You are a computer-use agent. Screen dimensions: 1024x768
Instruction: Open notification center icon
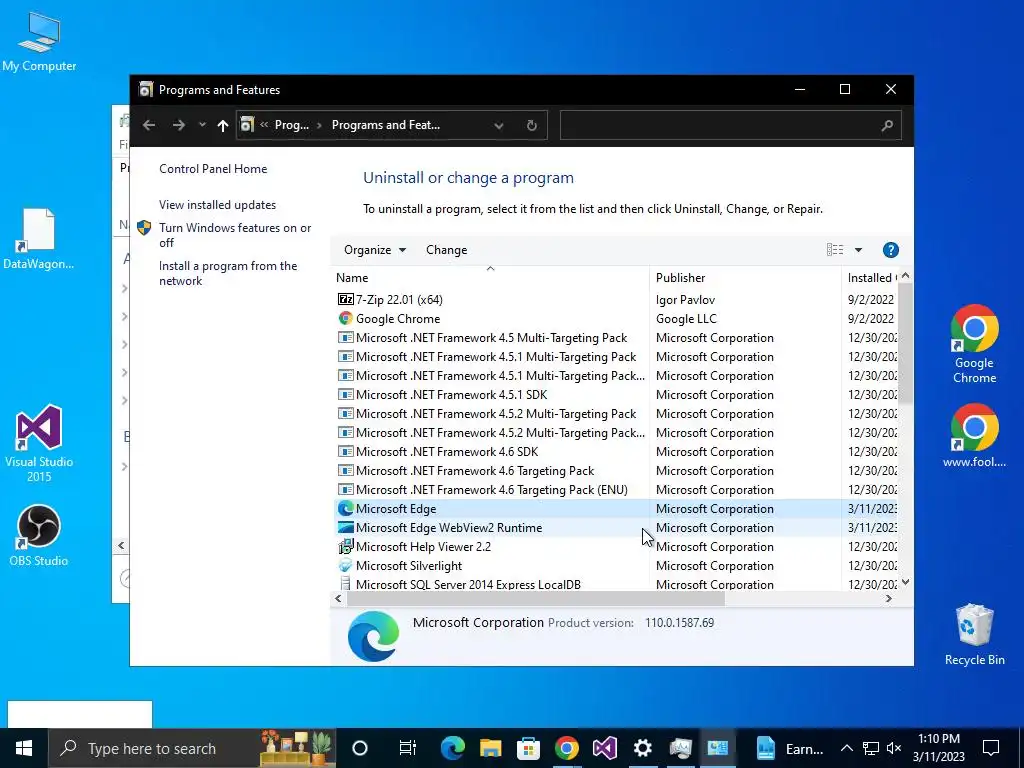[991, 748]
